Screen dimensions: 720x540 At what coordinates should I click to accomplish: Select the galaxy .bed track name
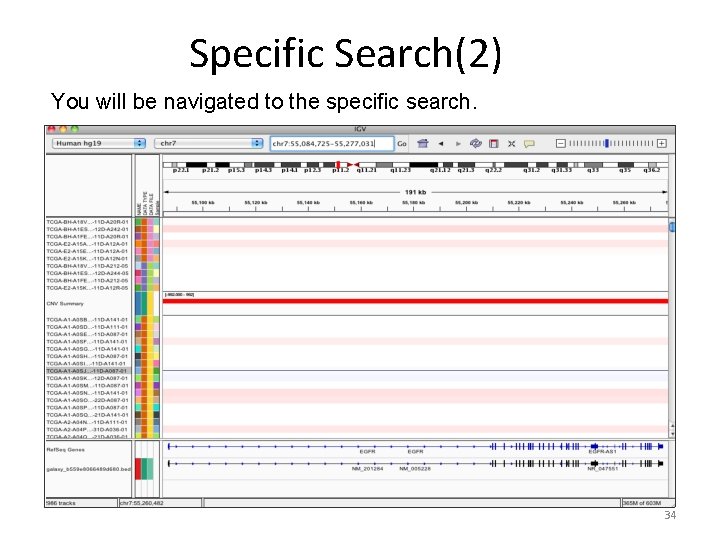point(88,469)
